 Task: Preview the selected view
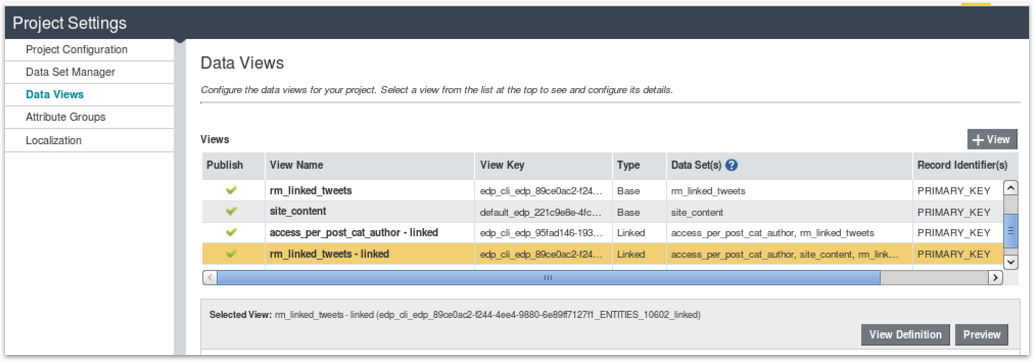(982, 334)
